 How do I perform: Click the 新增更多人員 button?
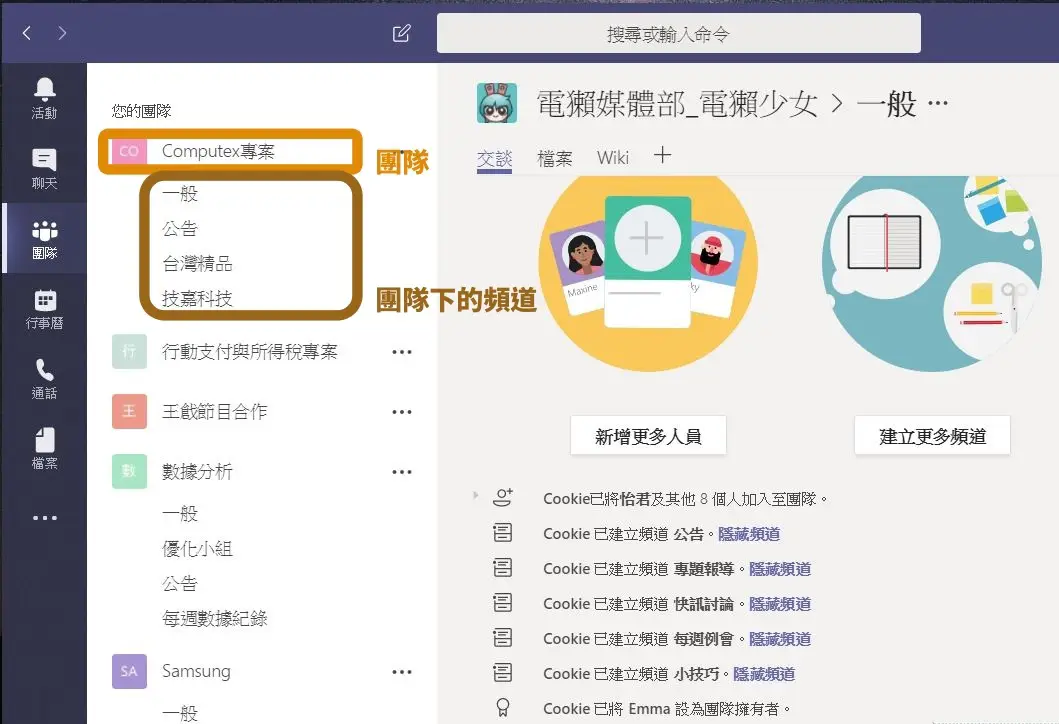[x=648, y=435]
